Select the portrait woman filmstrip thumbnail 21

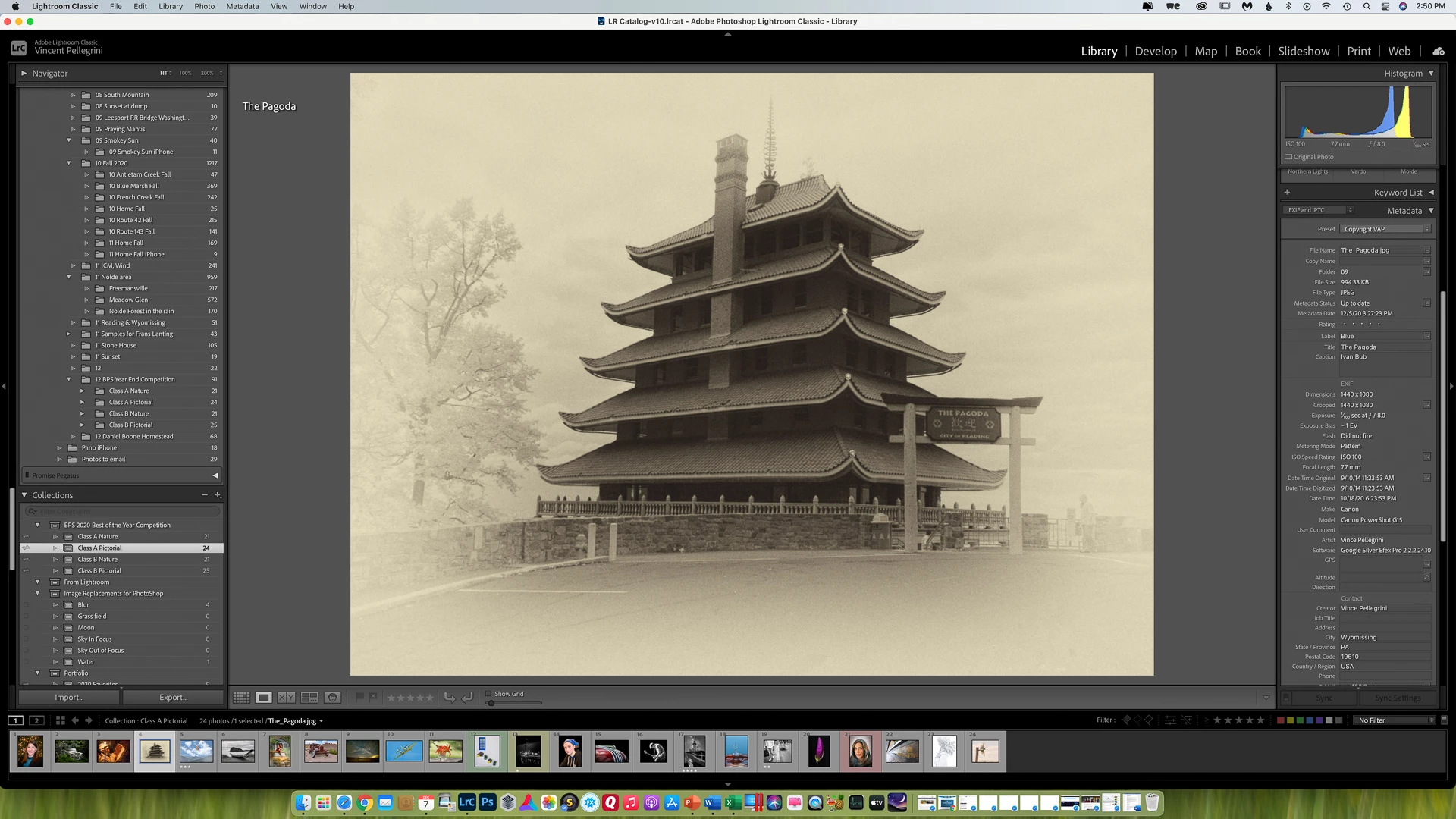(860, 752)
